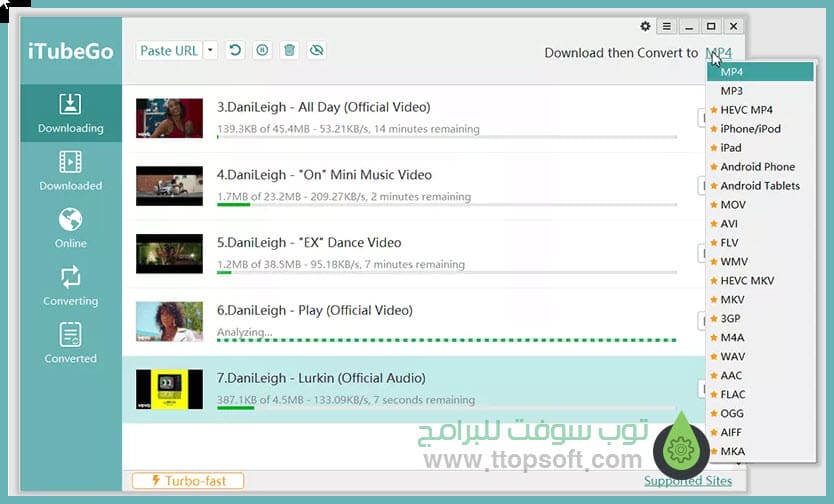Open the Online browser section
Screen dimensions: 834x504
coord(71,228)
